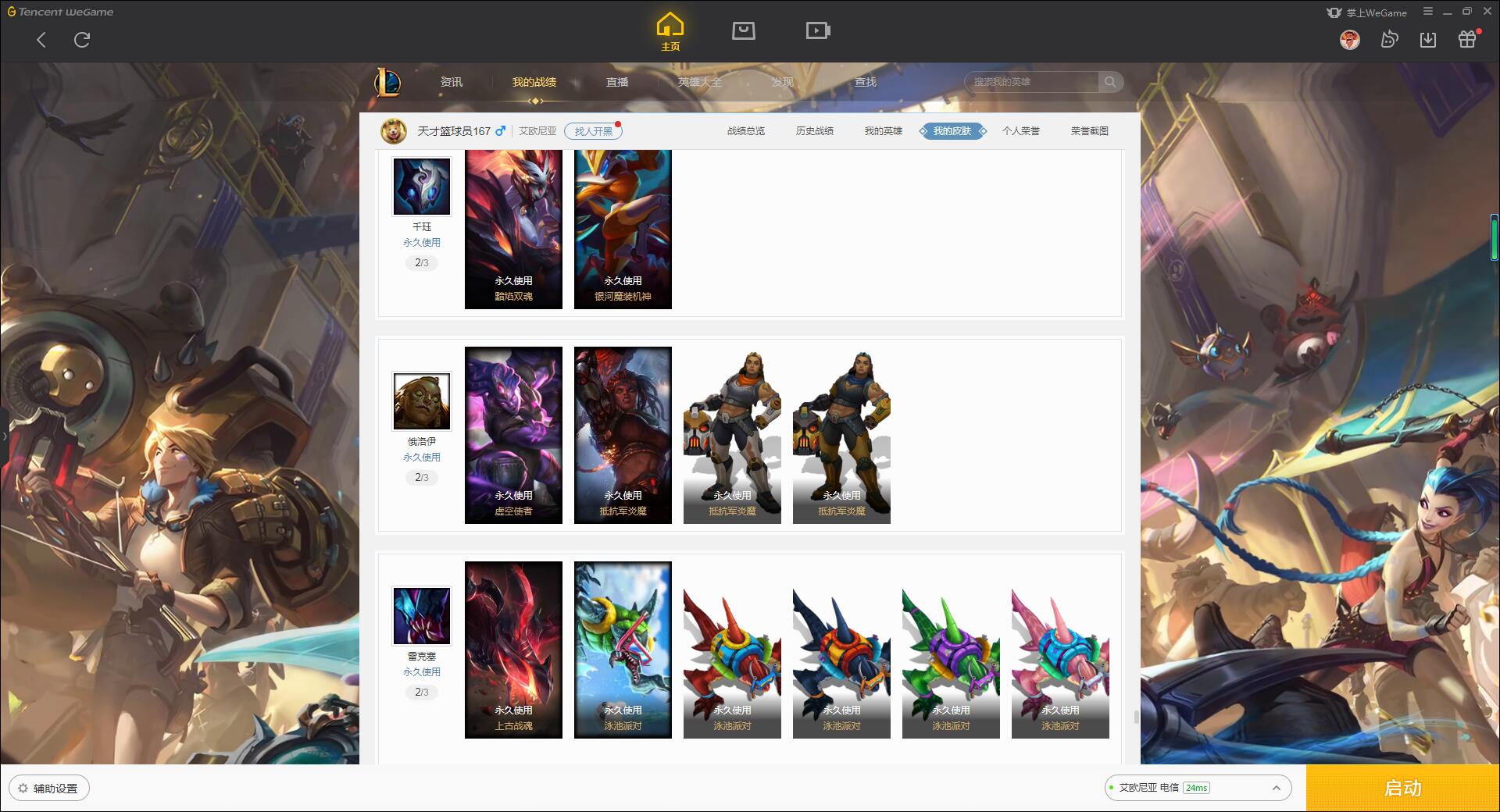This screenshot has height=812, width=1500.
Task: Click the Tencent WeGame logo
Action: (x=60, y=12)
